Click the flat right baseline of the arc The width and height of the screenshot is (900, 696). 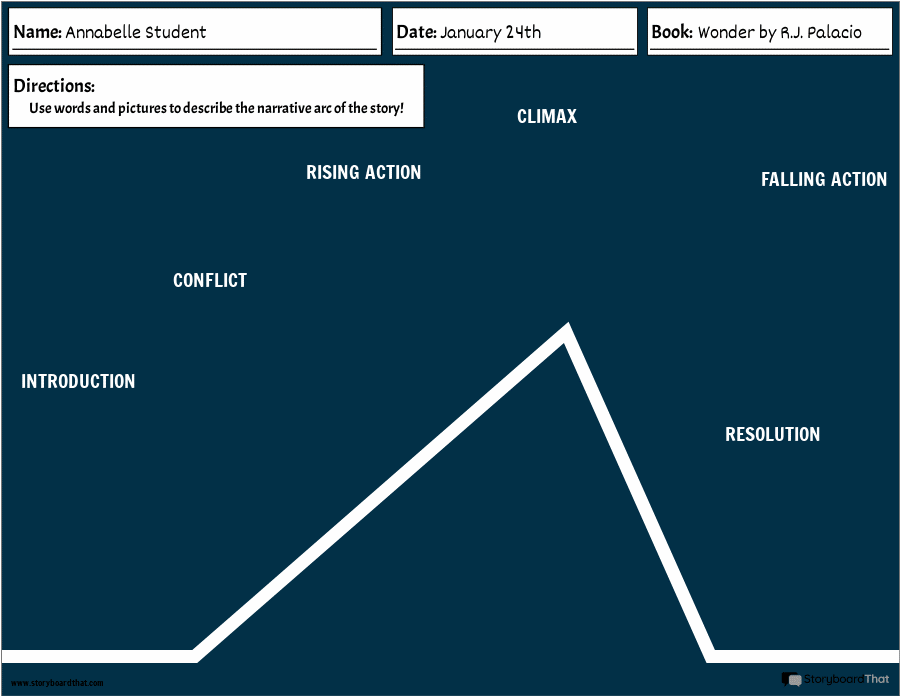pos(800,656)
